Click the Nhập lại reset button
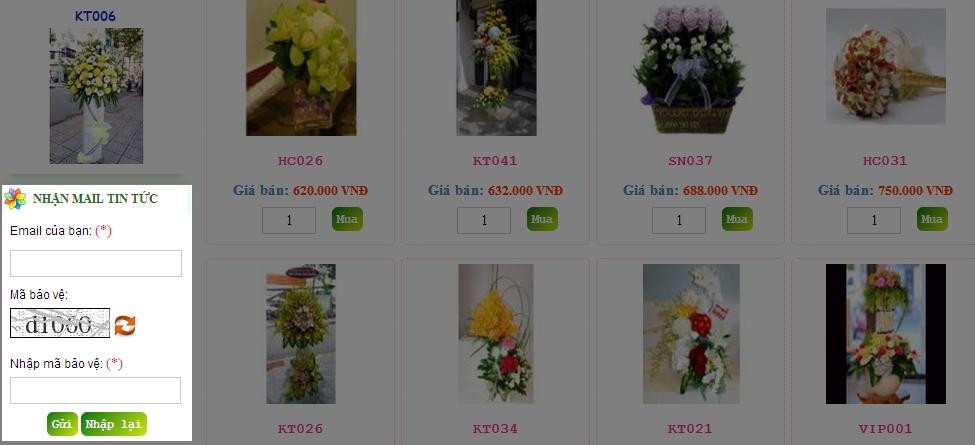This screenshot has height=445, width=975. (114, 424)
